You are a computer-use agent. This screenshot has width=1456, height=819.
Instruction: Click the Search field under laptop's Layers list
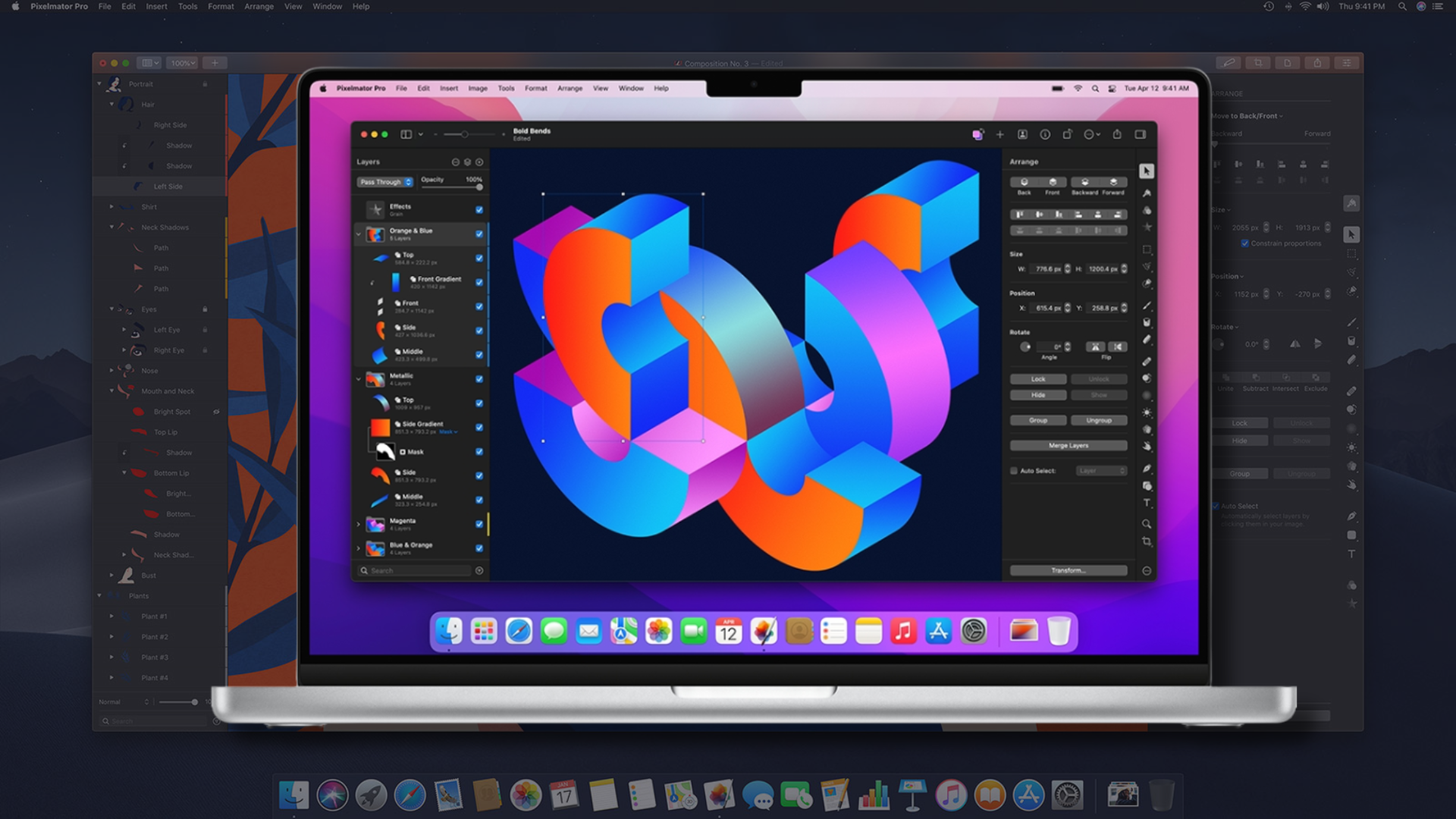pyautogui.click(x=416, y=570)
